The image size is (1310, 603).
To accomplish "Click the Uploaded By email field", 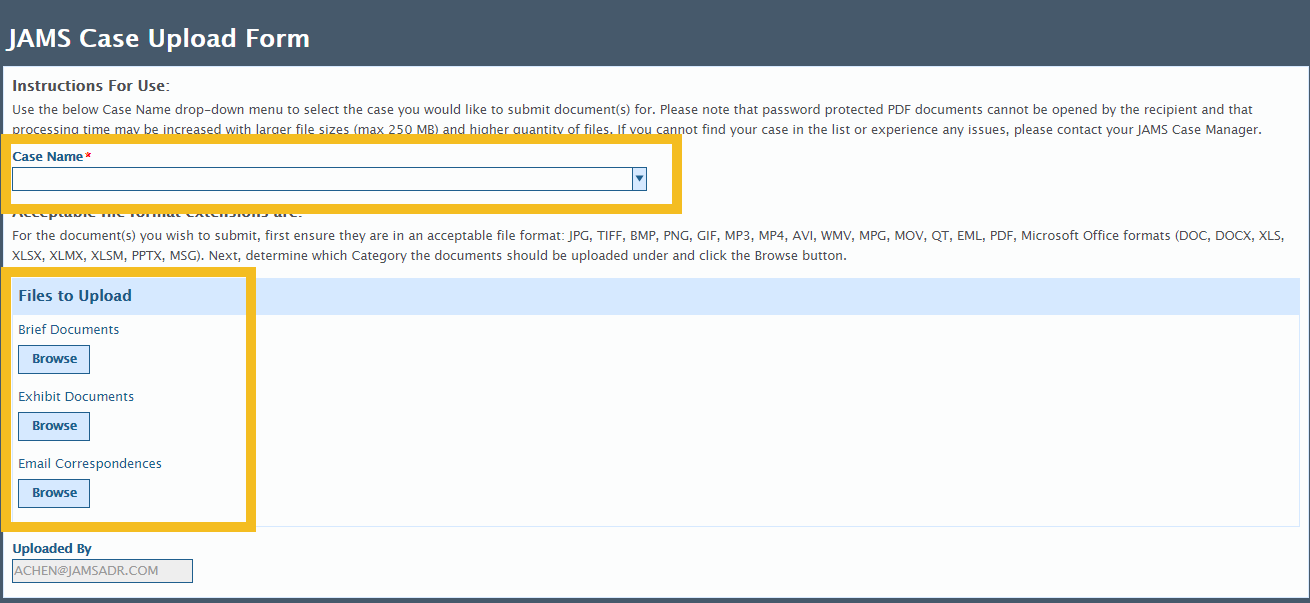I will point(102,571).
